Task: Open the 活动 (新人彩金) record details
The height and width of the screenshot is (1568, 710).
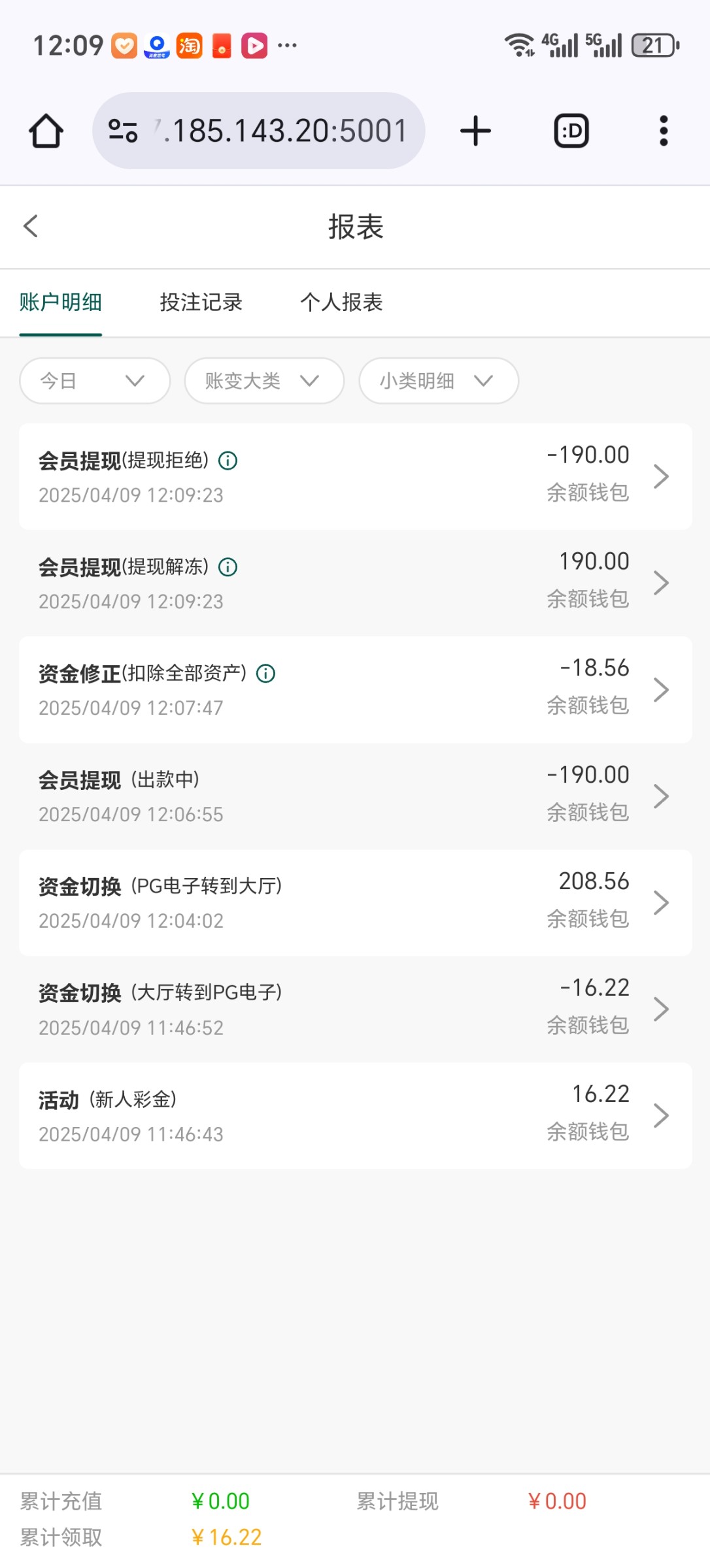Action: point(354,1115)
